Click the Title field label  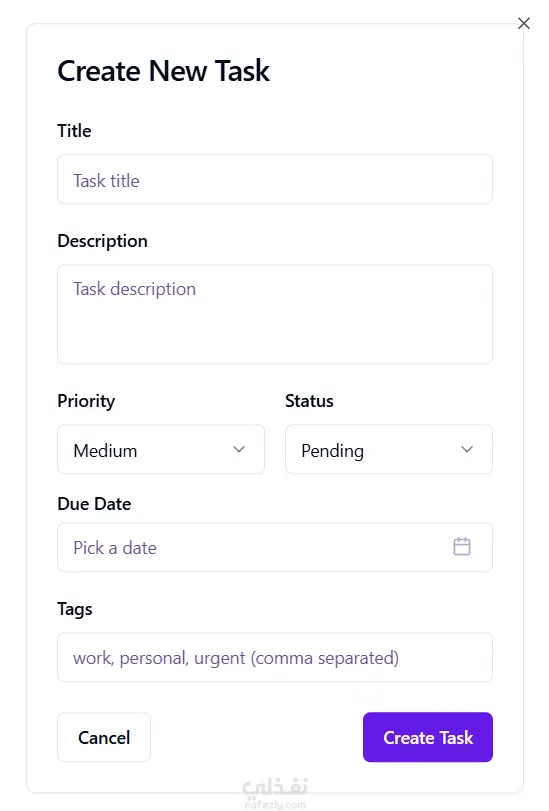75,131
